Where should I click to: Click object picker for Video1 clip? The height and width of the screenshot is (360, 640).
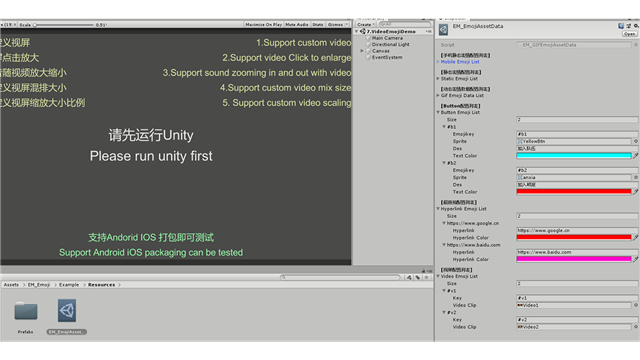pos(636,305)
